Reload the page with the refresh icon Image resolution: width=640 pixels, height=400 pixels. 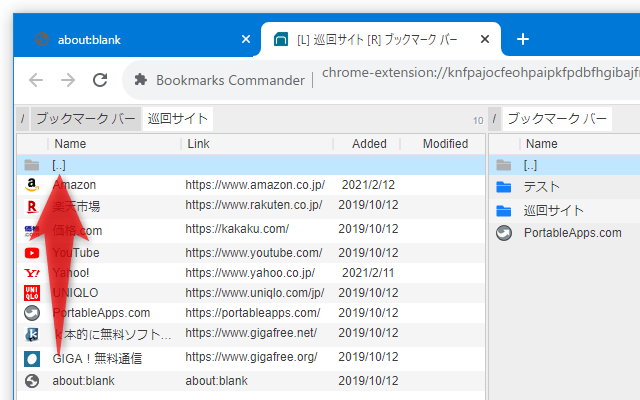pyautogui.click(x=100, y=80)
